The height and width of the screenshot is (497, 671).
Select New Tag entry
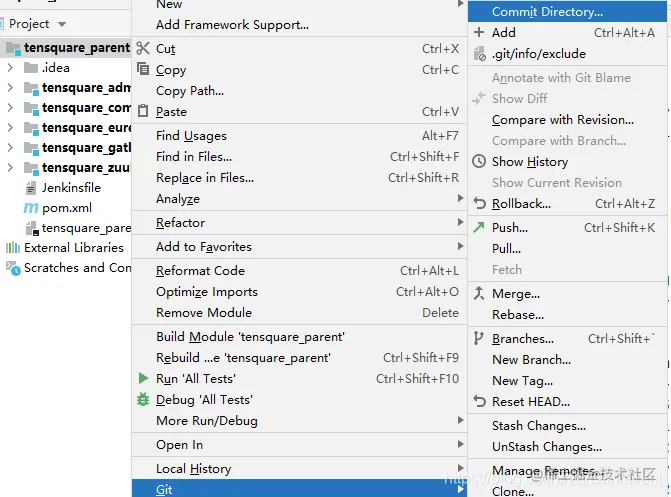tap(567, 381)
